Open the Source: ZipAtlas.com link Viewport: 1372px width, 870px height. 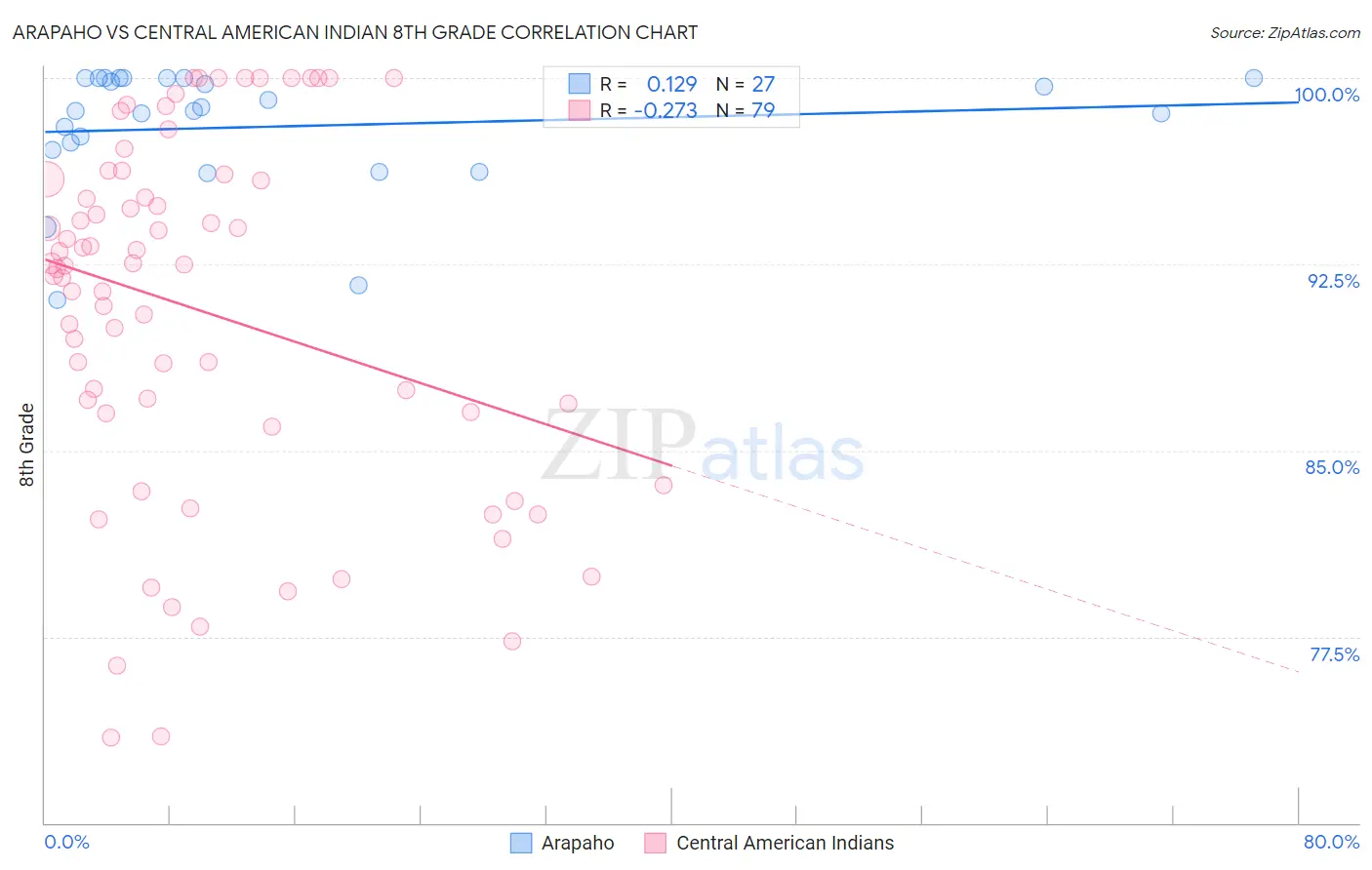(x=1285, y=32)
